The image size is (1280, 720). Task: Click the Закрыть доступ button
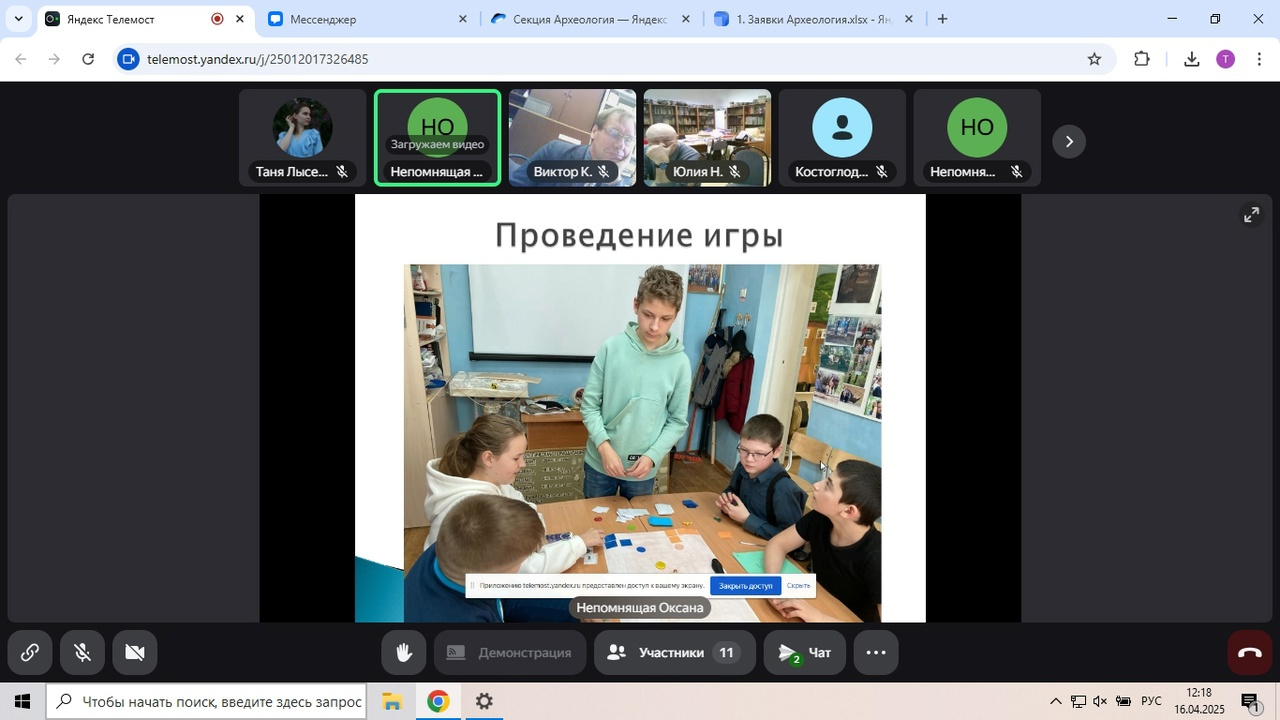point(745,586)
